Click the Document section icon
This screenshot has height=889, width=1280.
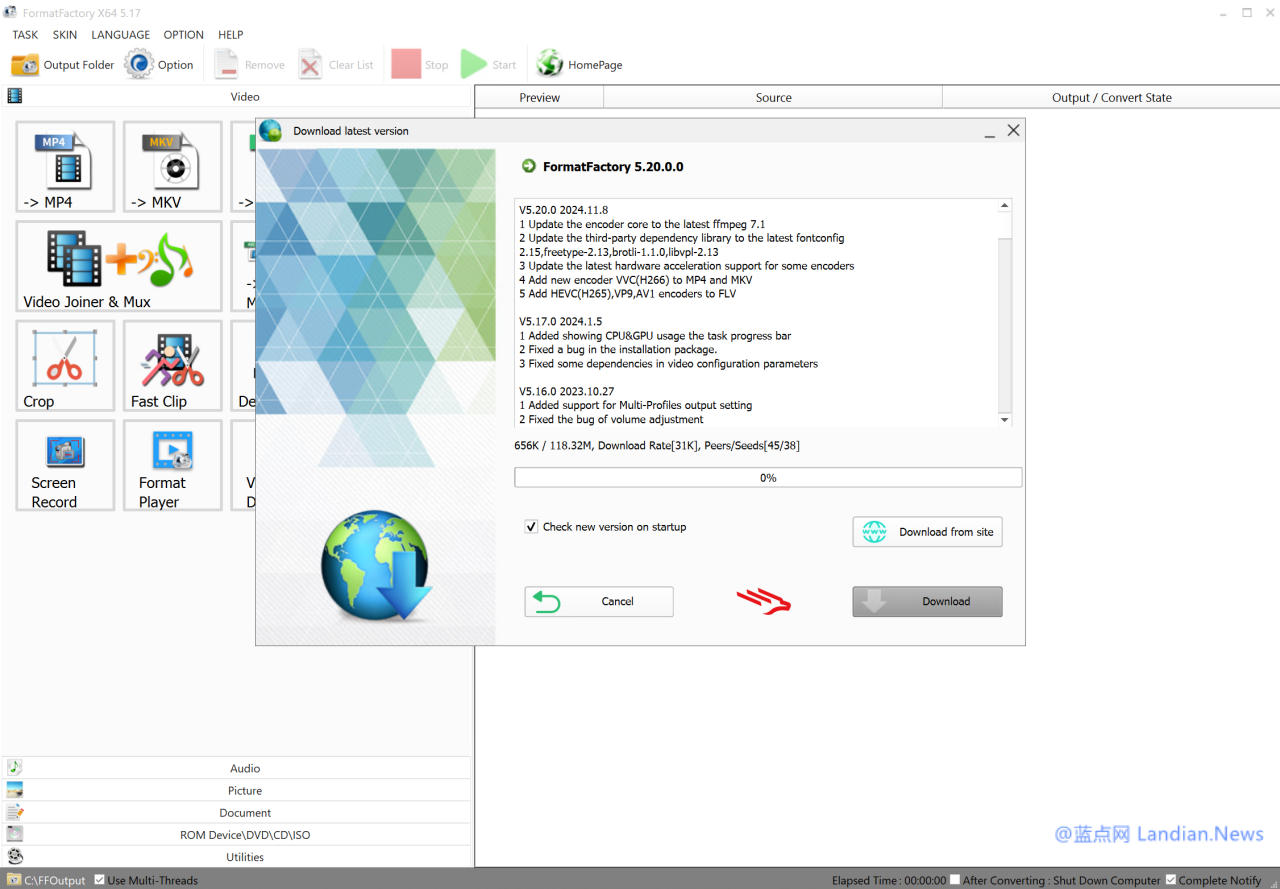[14, 811]
